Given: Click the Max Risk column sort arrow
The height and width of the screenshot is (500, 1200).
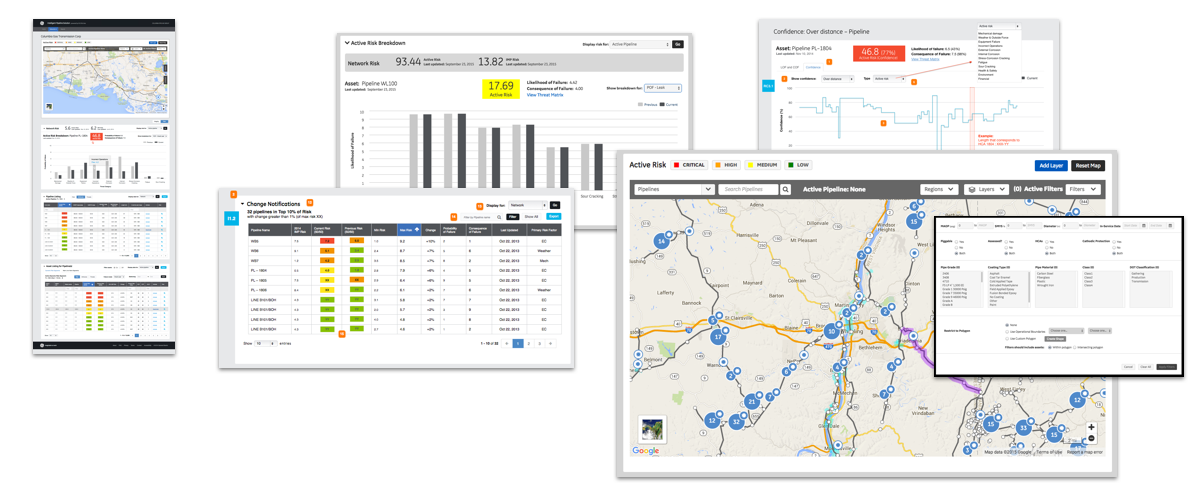Looking at the screenshot, I should [x=415, y=230].
